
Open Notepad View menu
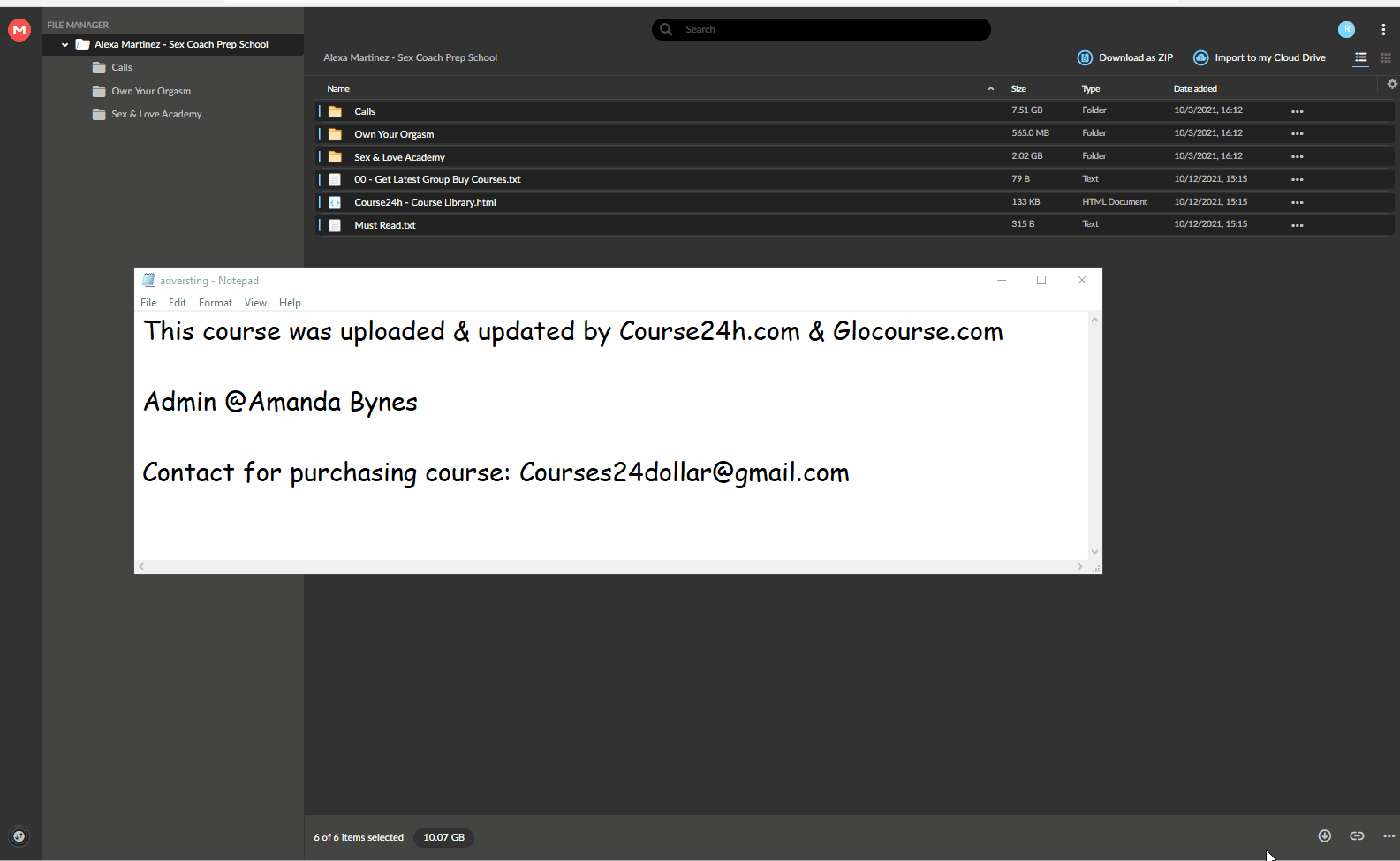(x=255, y=302)
